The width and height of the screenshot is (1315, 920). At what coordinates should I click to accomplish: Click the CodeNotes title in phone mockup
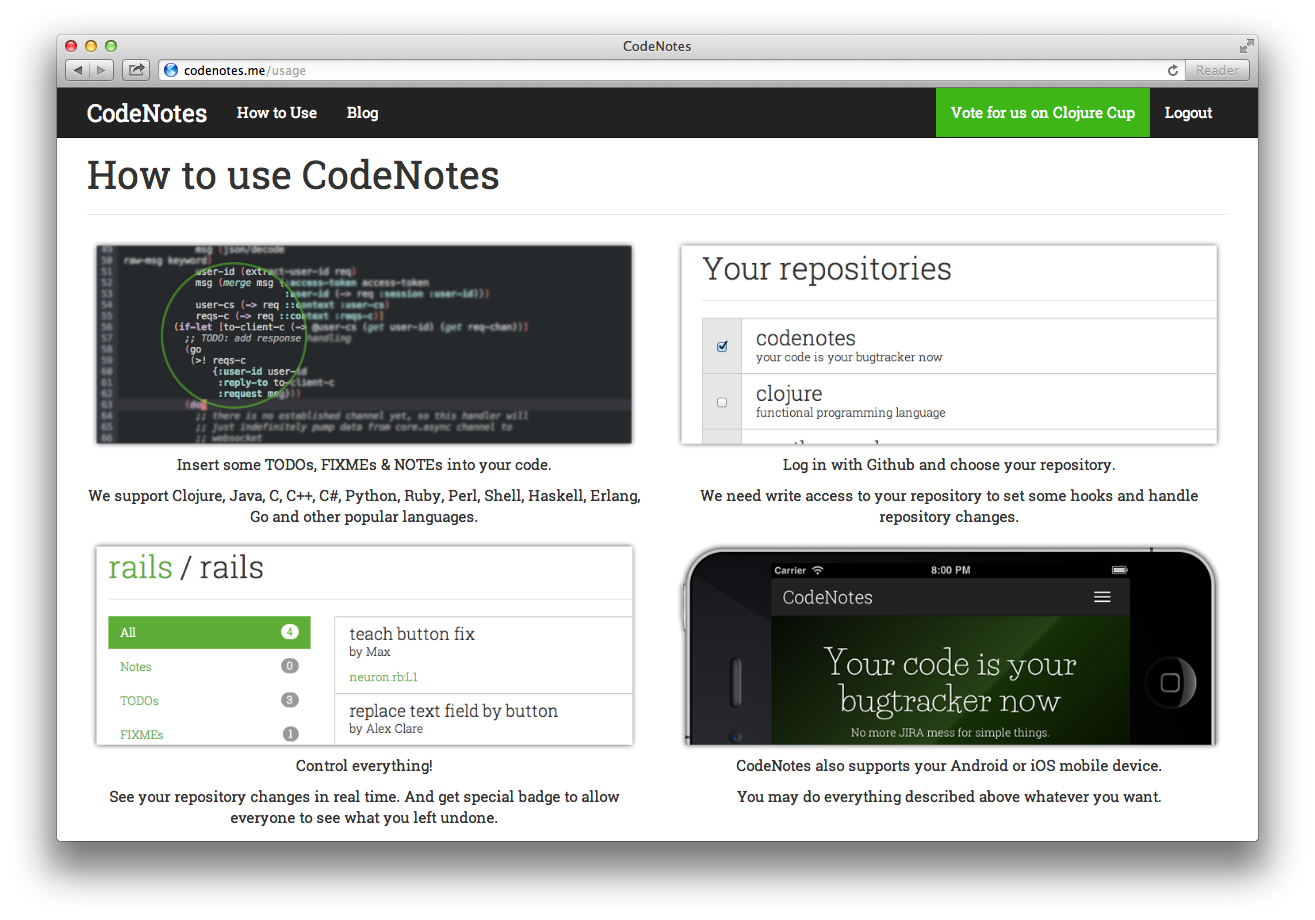827,598
